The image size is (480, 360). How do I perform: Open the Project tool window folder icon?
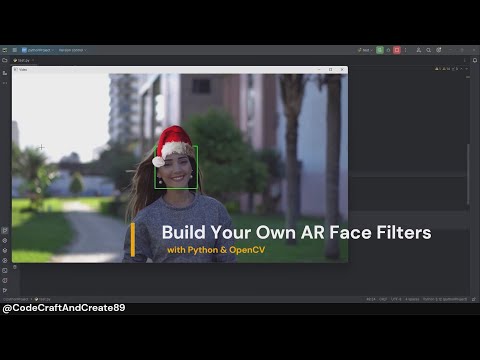(x=5, y=60)
